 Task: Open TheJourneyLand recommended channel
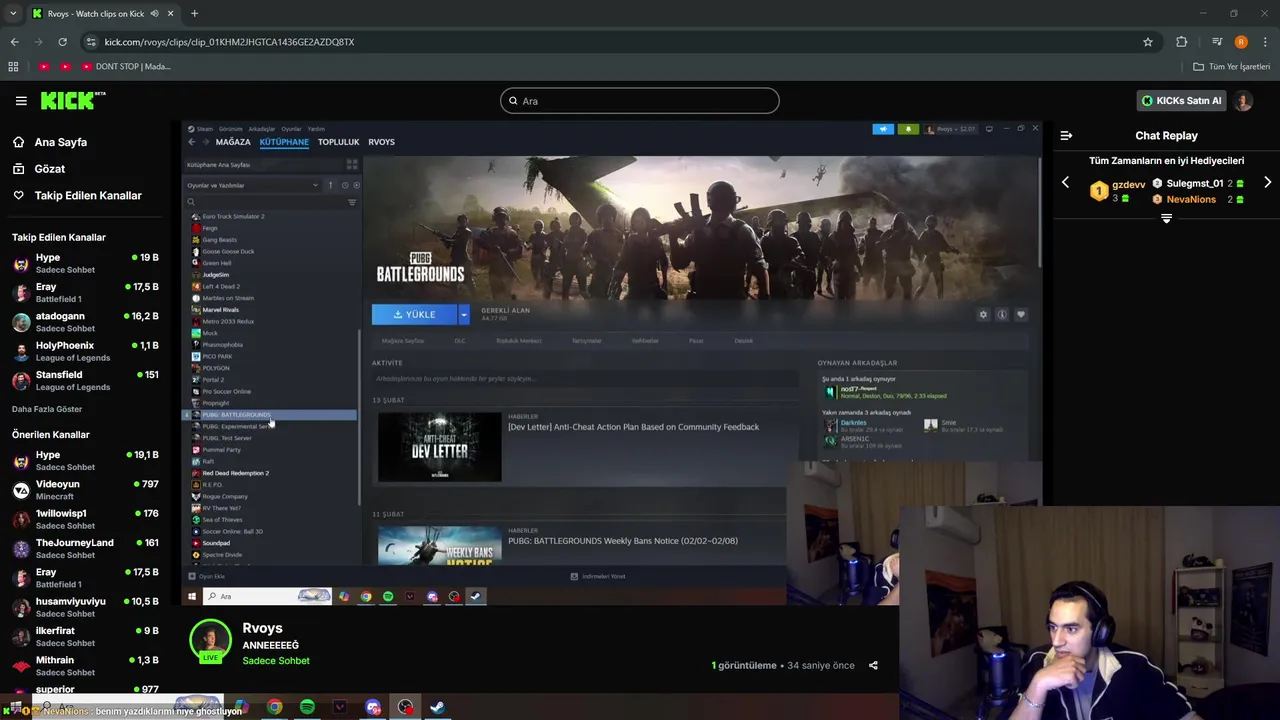[85, 549]
